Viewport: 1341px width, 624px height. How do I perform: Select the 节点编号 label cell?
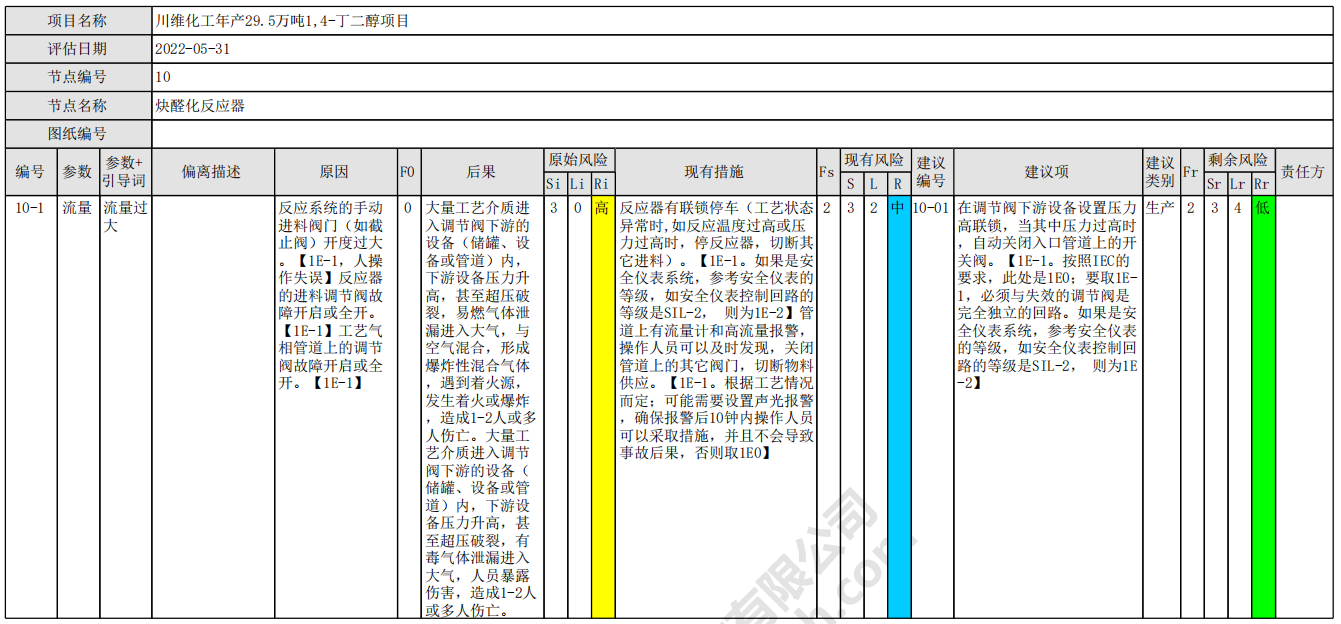tap(78, 77)
